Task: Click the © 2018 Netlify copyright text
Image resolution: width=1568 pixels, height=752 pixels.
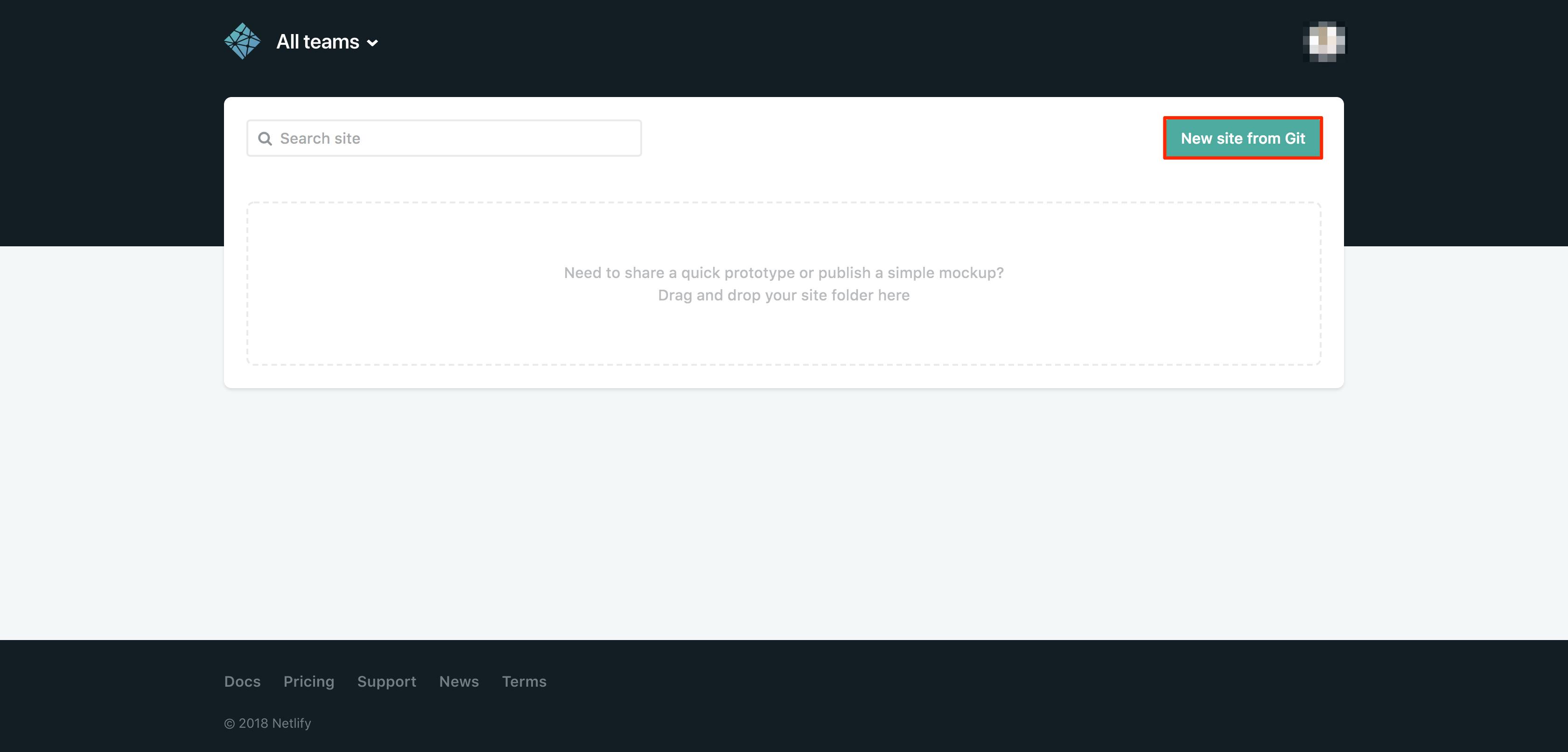Action: tap(267, 724)
